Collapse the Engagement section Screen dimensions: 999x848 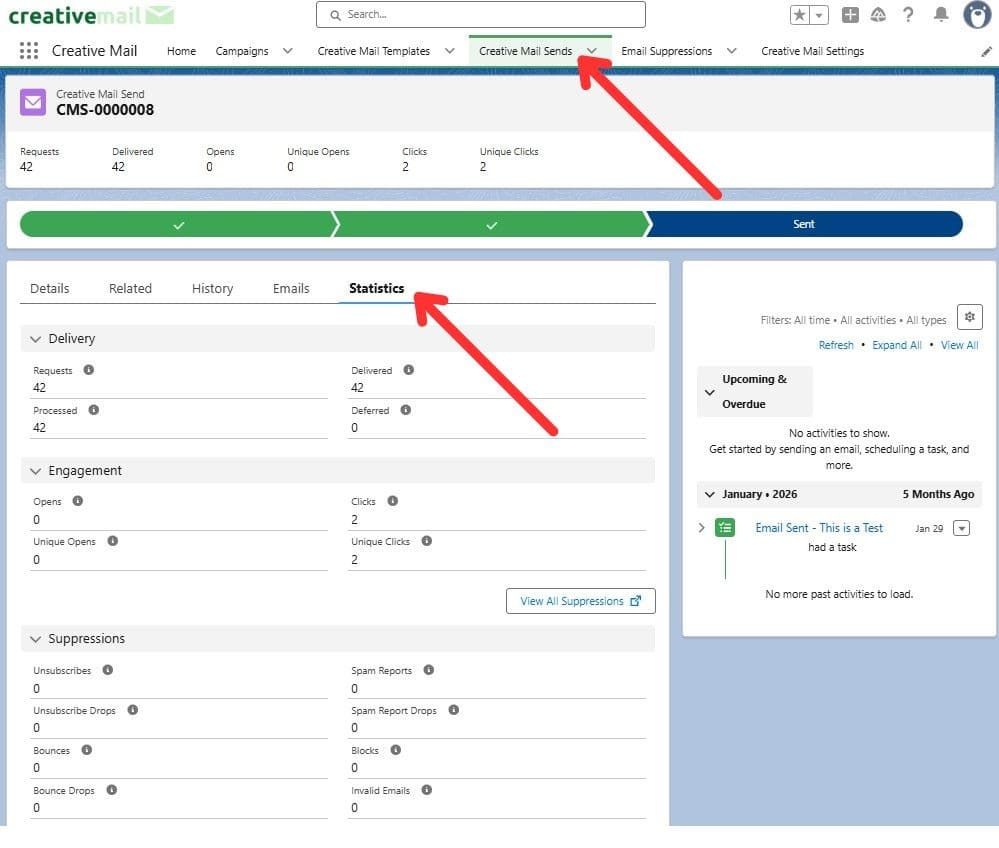tap(36, 471)
